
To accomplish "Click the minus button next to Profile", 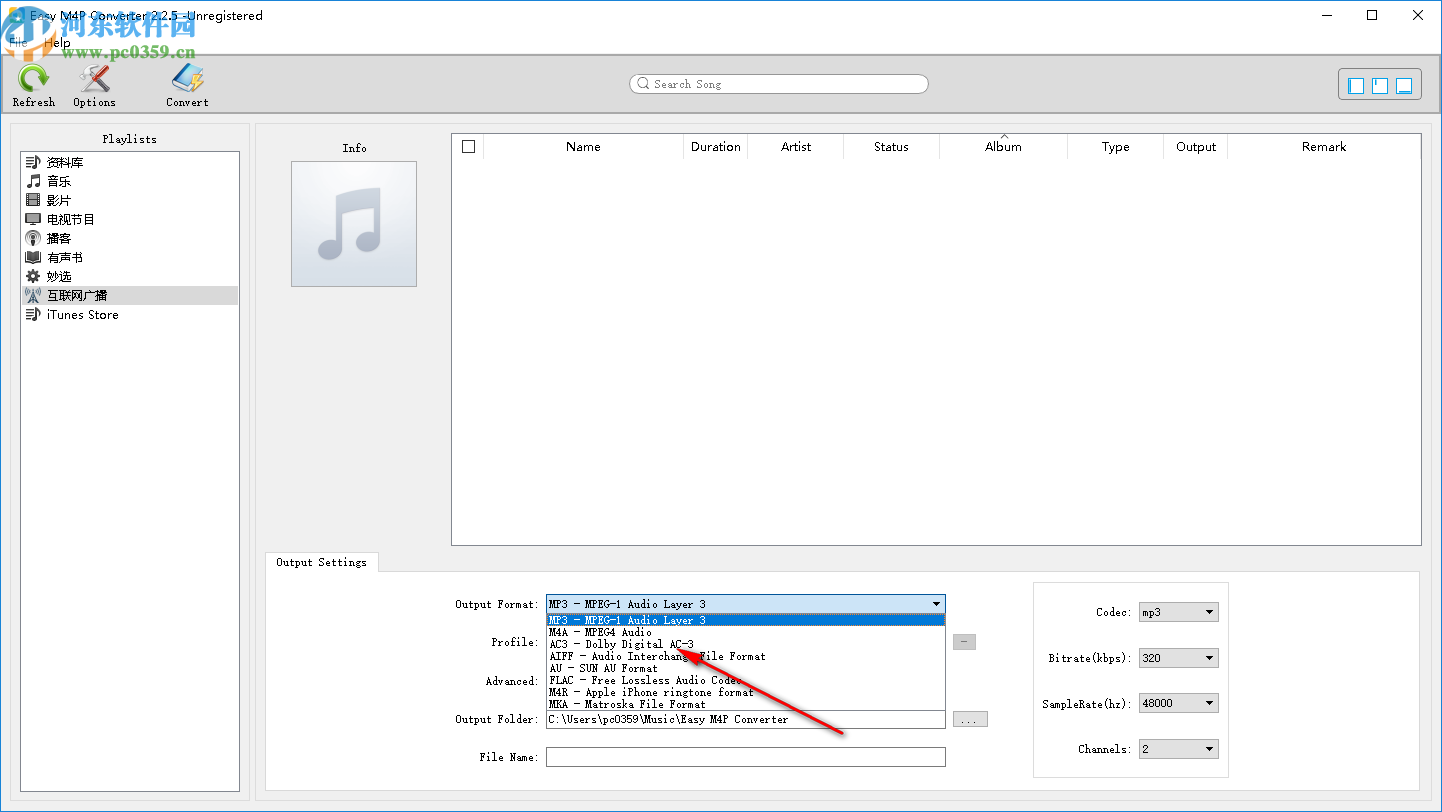I will tap(963, 641).
